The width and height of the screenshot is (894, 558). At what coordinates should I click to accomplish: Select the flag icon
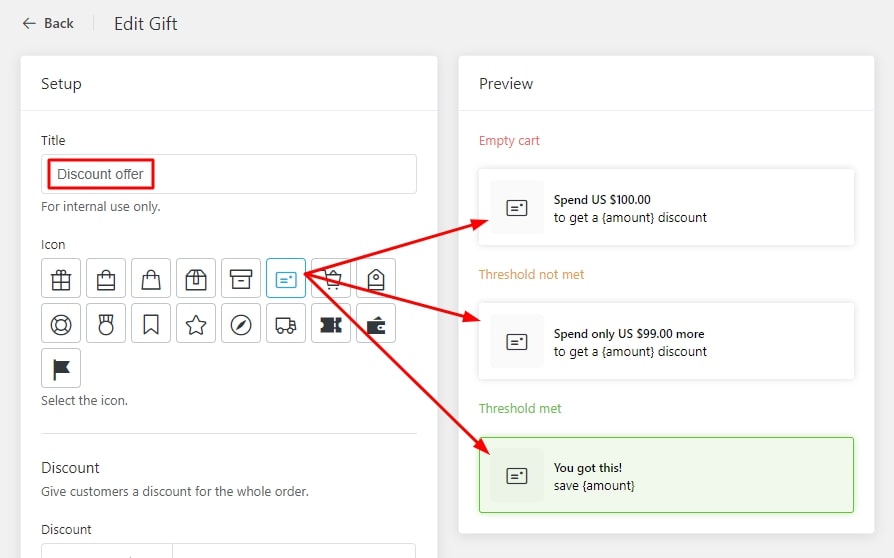pyautogui.click(x=61, y=368)
